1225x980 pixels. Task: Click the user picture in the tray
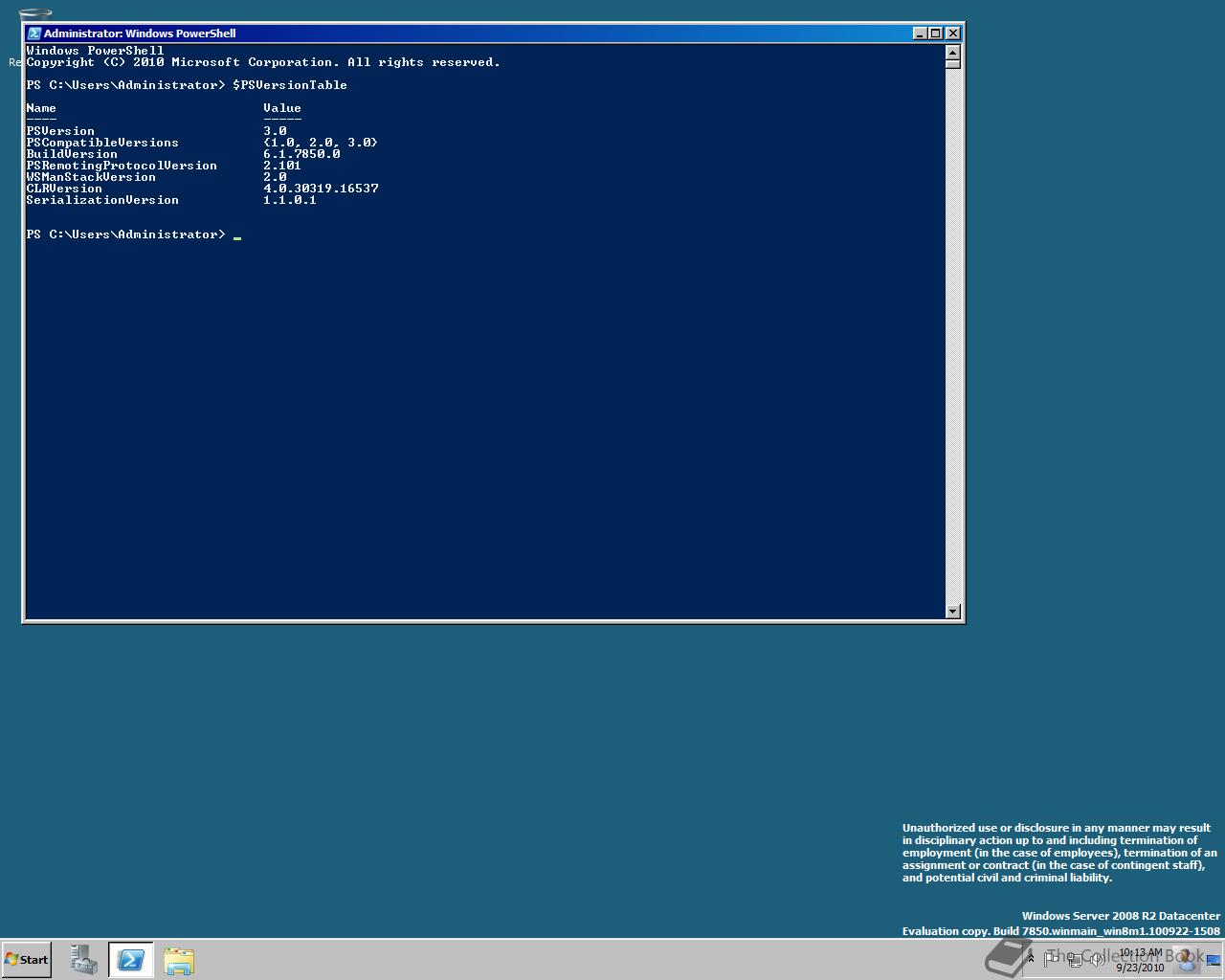click(x=1187, y=958)
